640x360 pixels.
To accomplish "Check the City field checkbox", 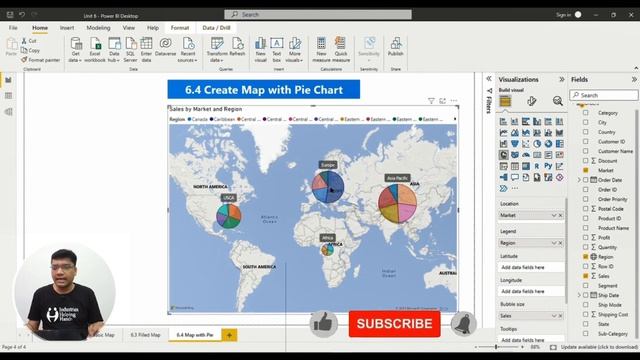I will (x=586, y=122).
